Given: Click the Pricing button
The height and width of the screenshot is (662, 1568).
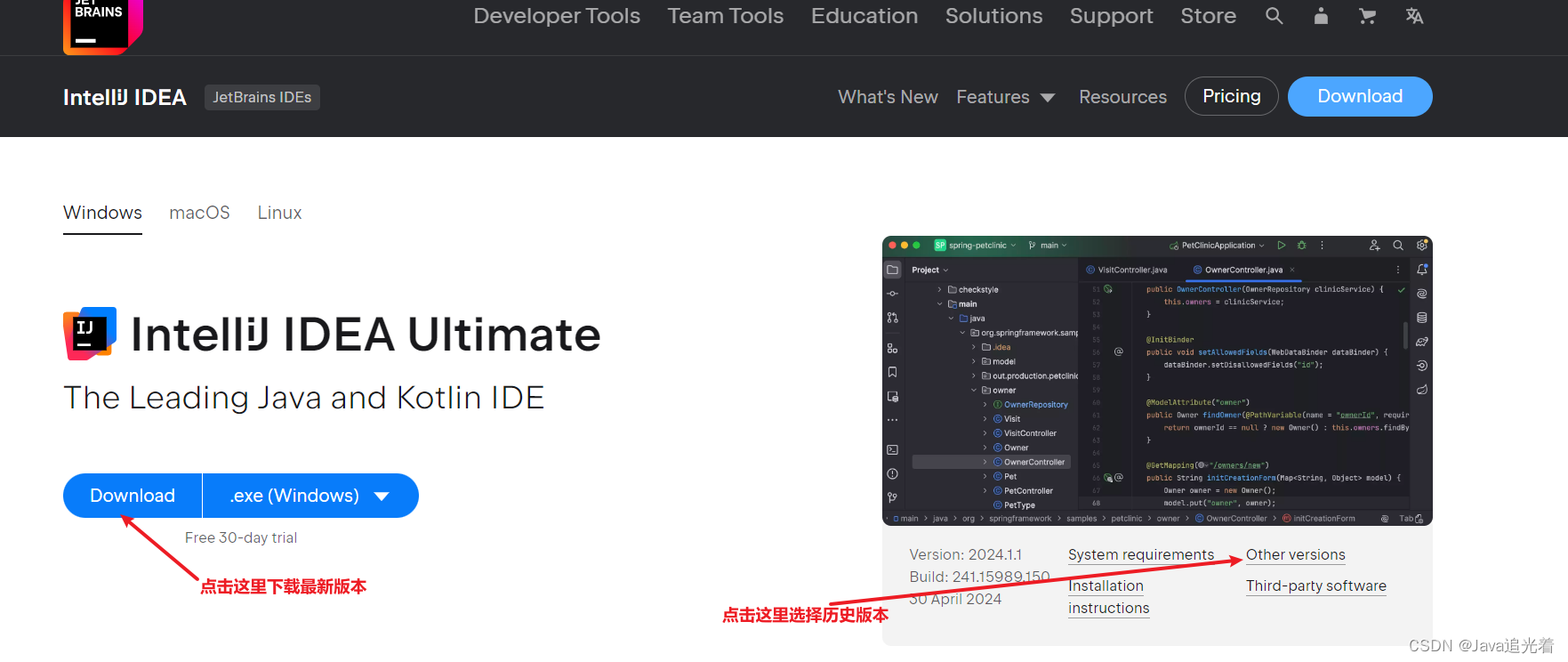Looking at the screenshot, I should 1232,96.
